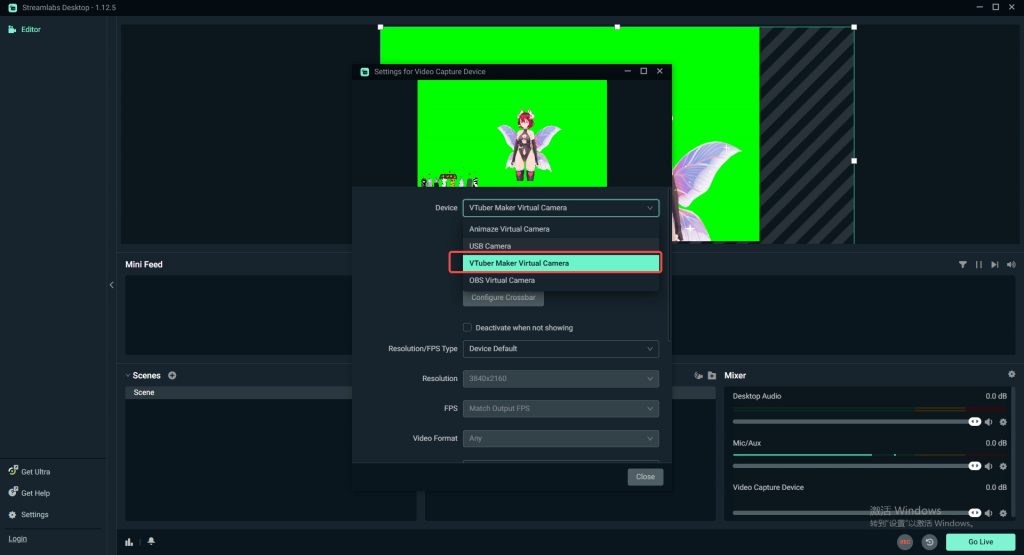Open Resolution/FPS Type dropdown

(561, 349)
